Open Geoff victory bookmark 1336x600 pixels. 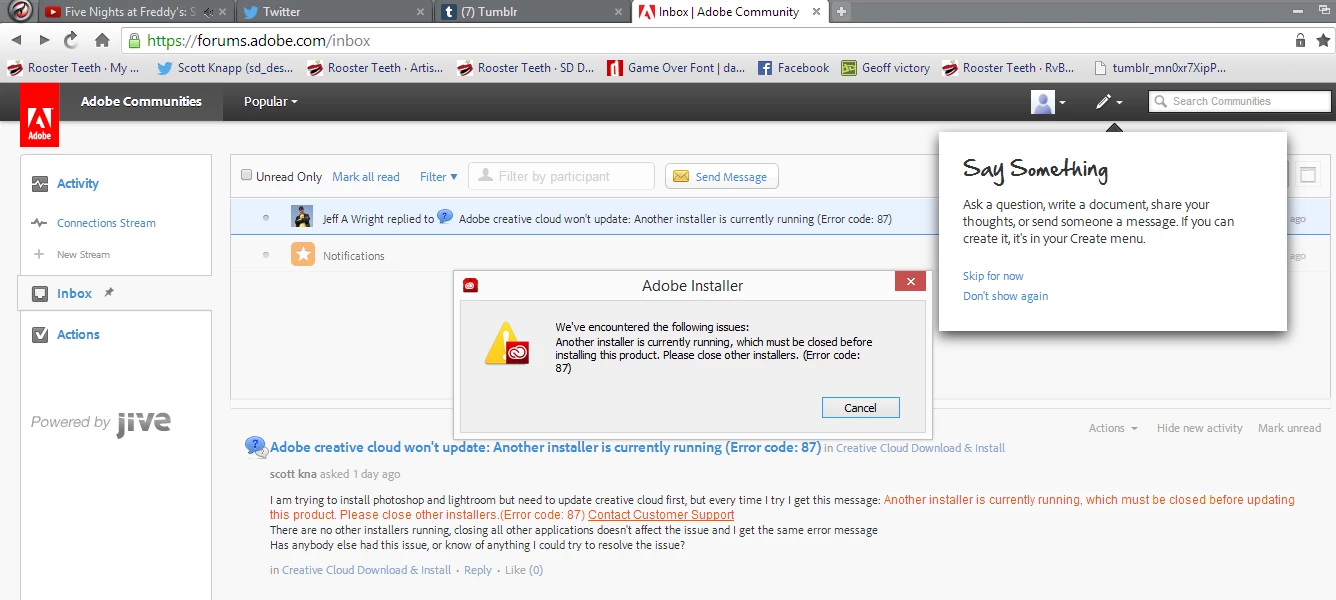click(885, 68)
